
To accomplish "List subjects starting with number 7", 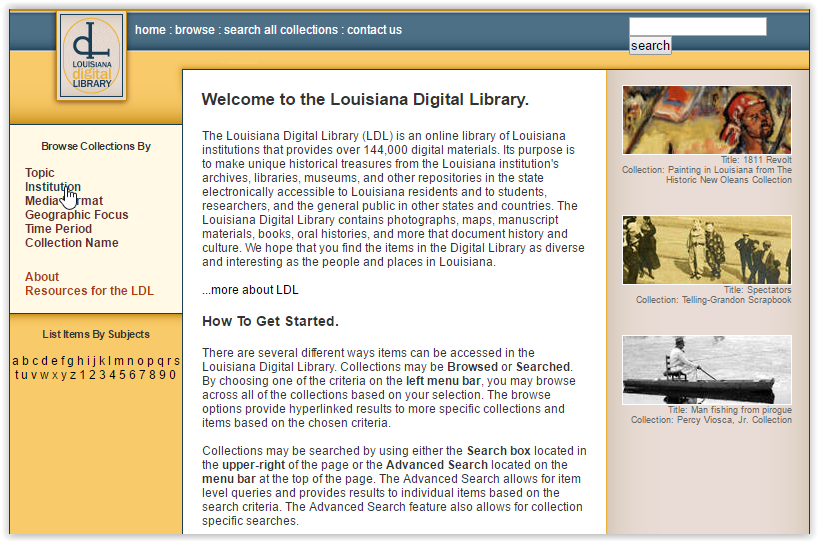I will (142, 375).
